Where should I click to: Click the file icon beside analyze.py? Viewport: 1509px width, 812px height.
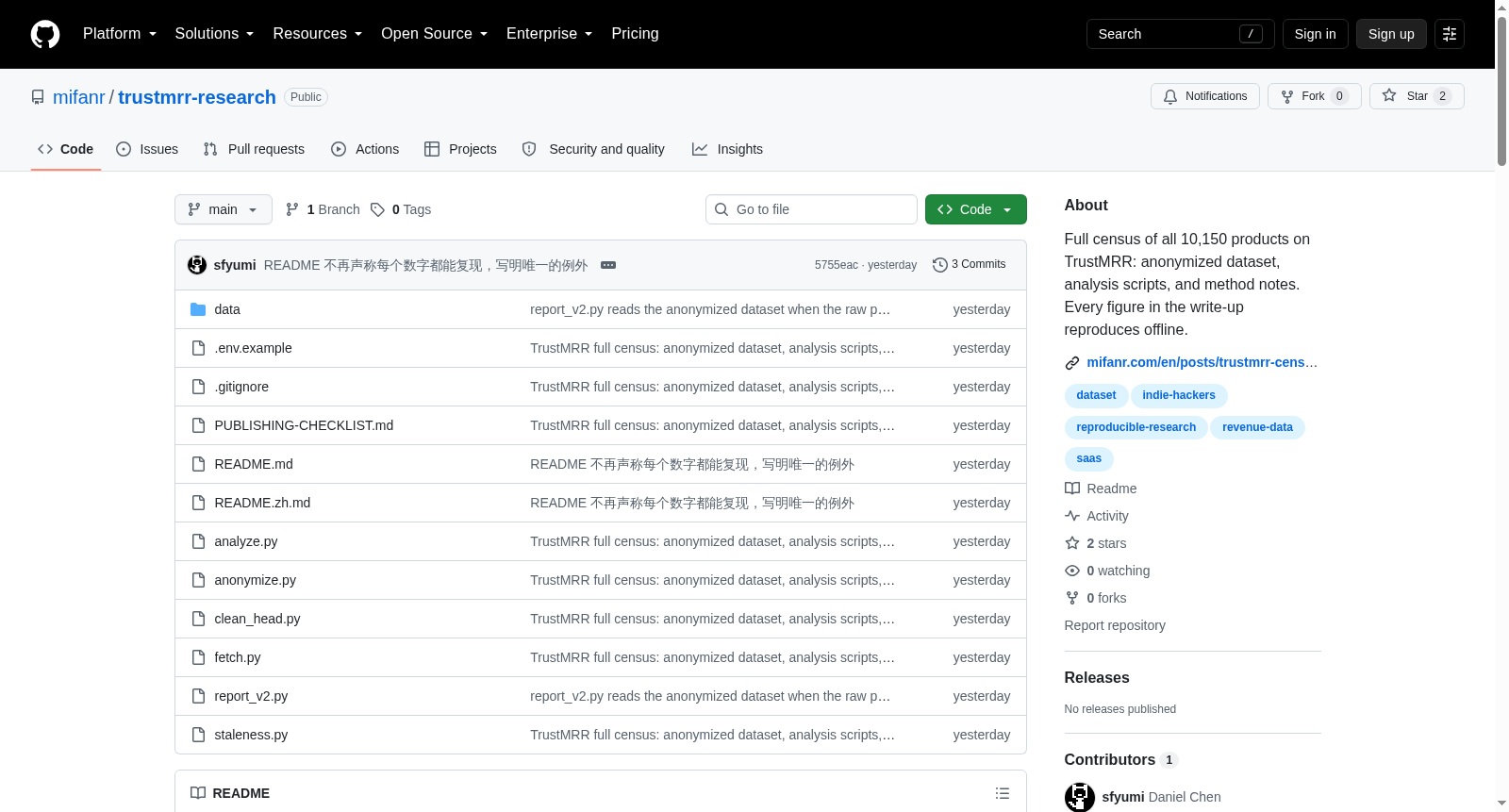click(x=198, y=541)
